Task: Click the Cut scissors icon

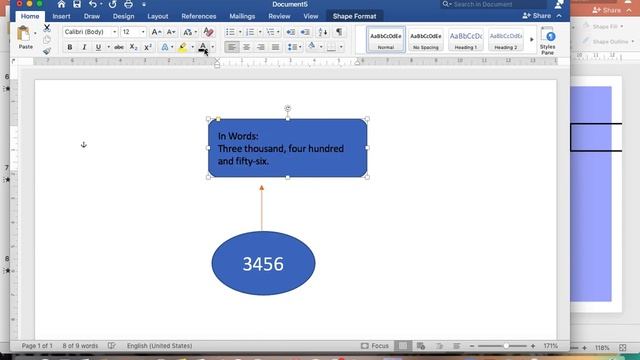Action: [x=47, y=28]
